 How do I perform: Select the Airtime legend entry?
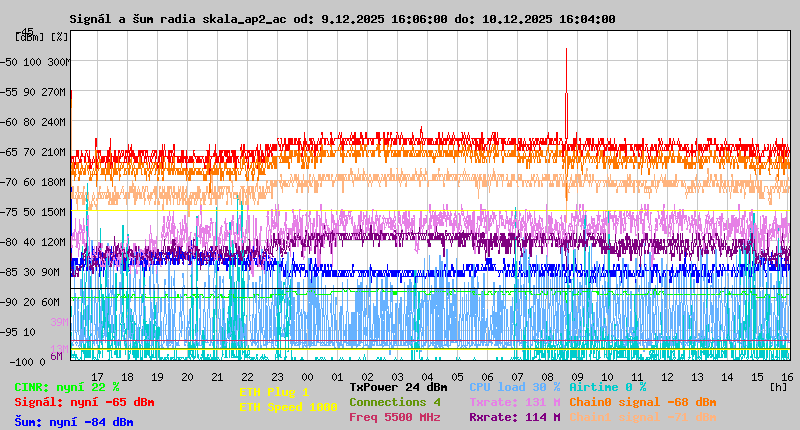pos(607,387)
